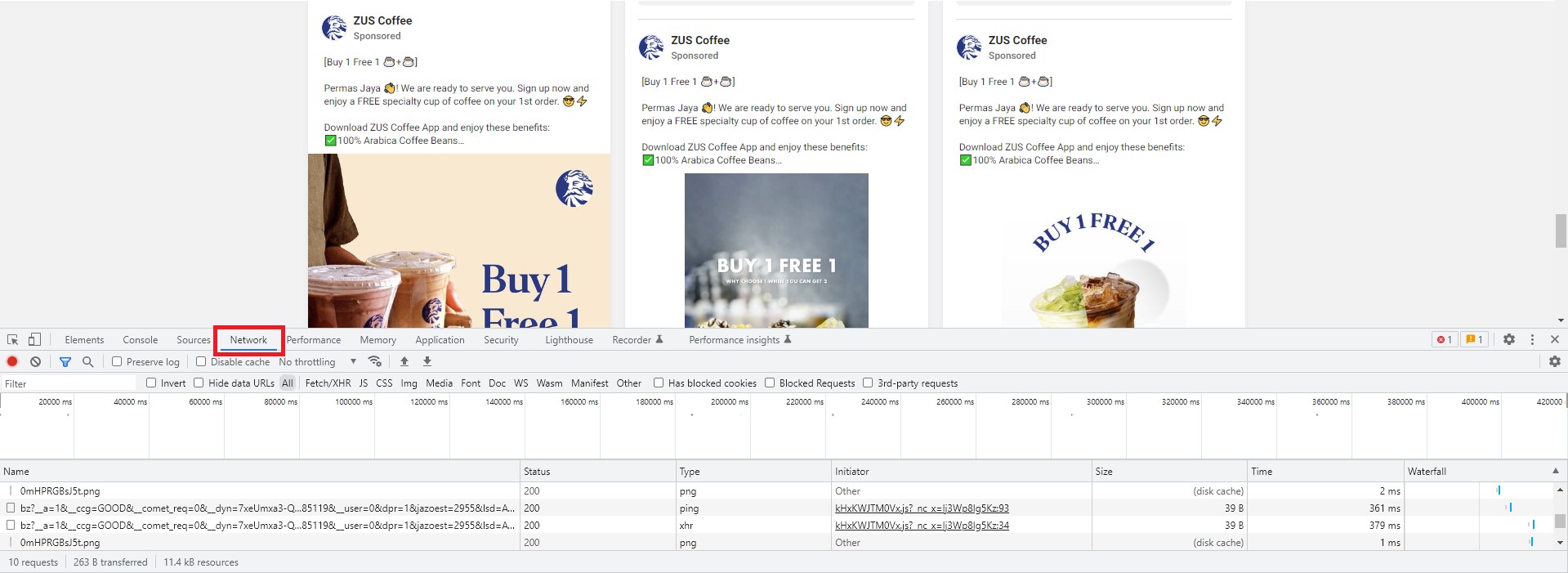
Task: Tick the Disable cache checkbox
Action: tap(201, 361)
